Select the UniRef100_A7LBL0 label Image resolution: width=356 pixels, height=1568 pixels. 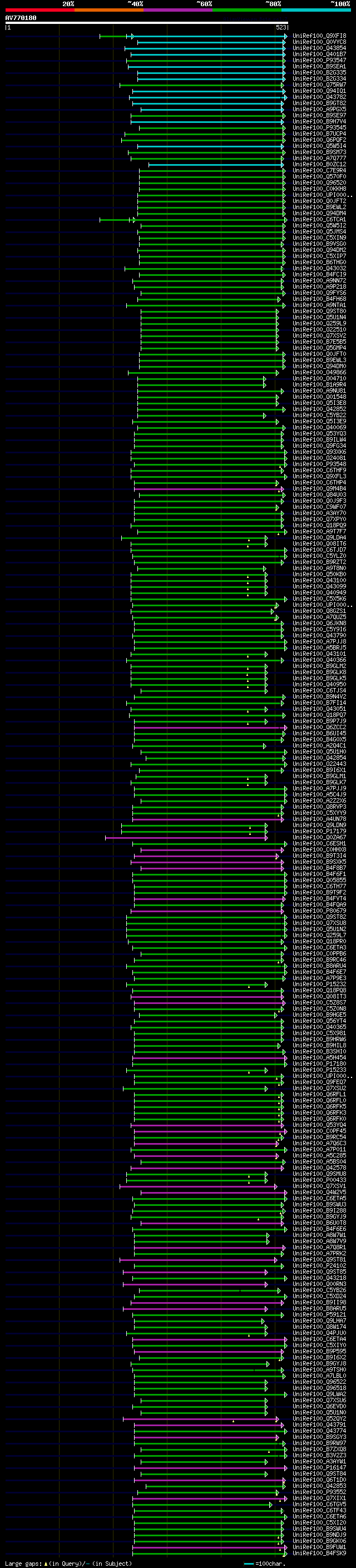pyautogui.click(x=319, y=1376)
